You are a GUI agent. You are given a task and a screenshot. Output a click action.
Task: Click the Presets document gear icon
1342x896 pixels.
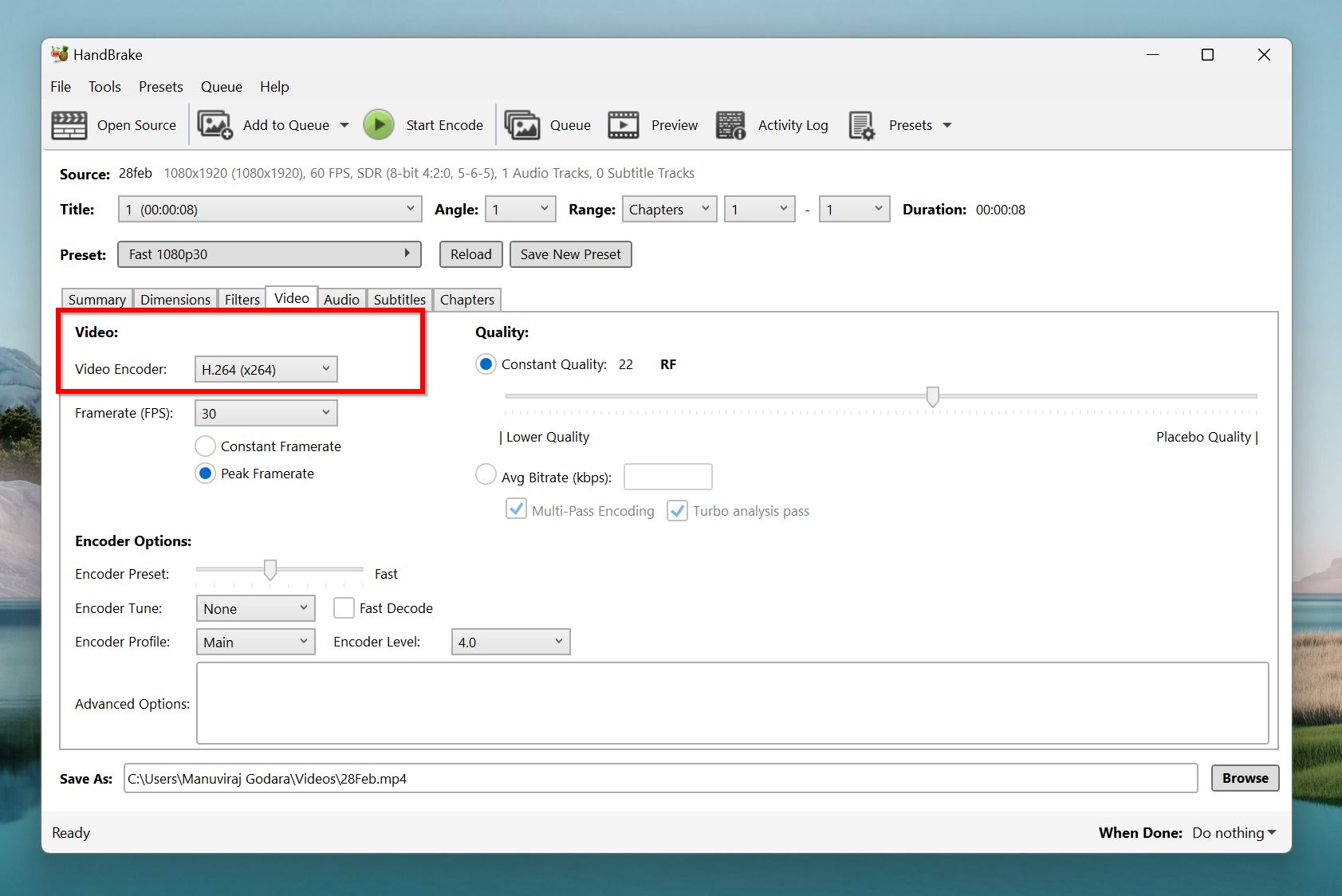coord(862,125)
